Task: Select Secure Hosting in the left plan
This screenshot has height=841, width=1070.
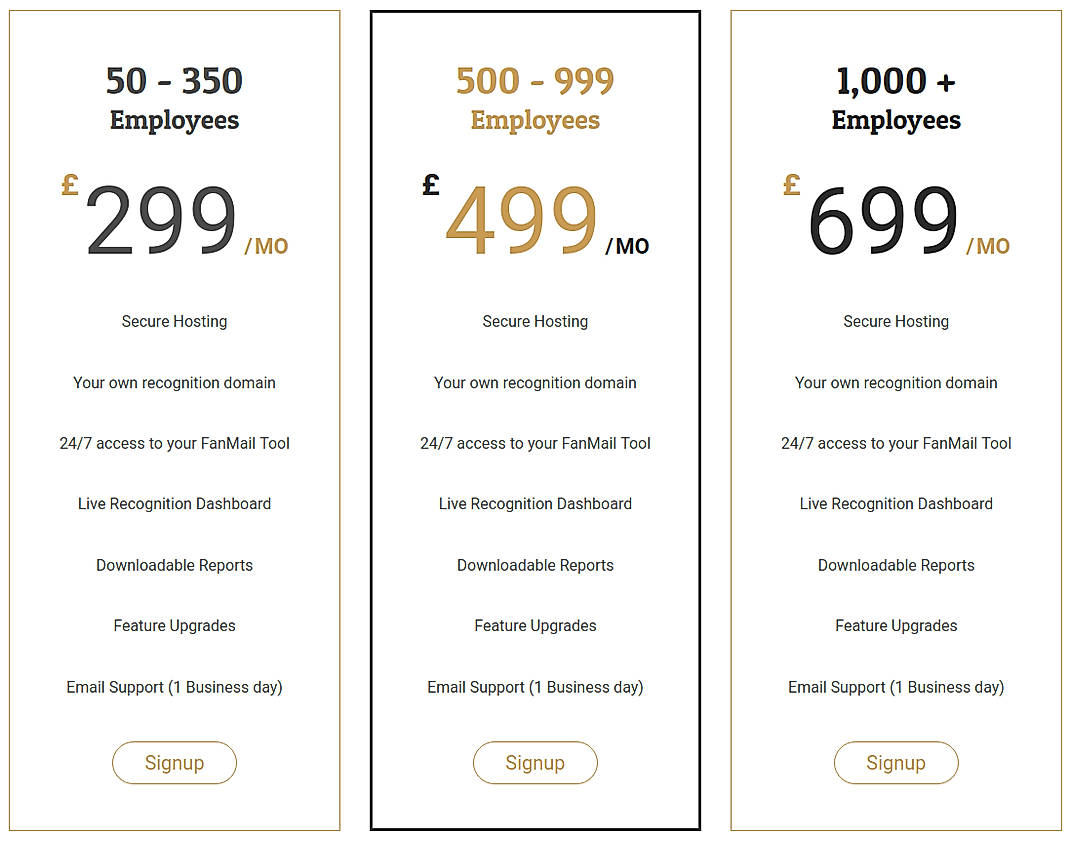Action: pyautogui.click(x=174, y=321)
